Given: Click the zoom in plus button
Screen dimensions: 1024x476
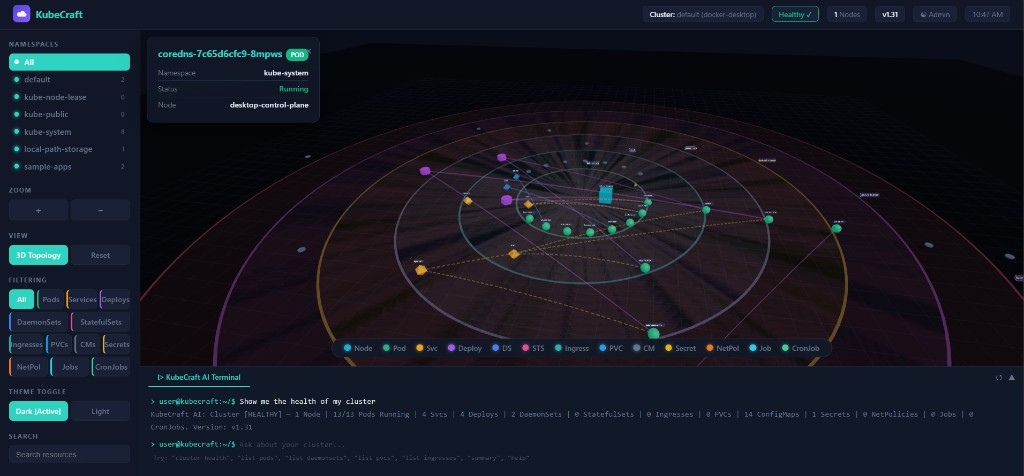Looking at the screenshot, I should pos(39,210).
